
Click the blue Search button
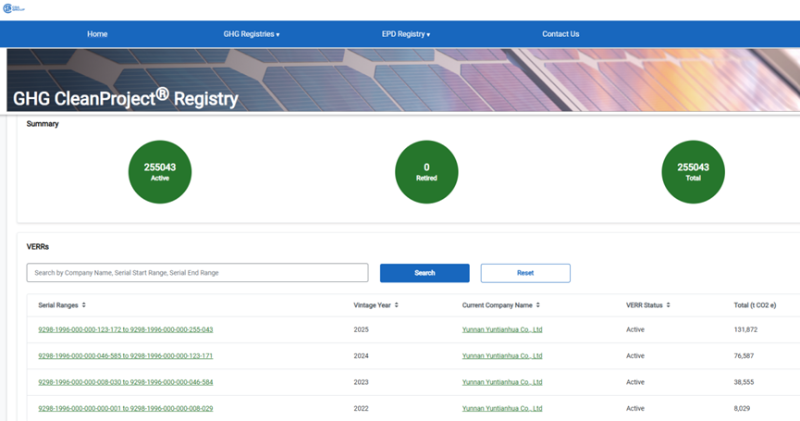pyautogui.click(x=424, y=273)
